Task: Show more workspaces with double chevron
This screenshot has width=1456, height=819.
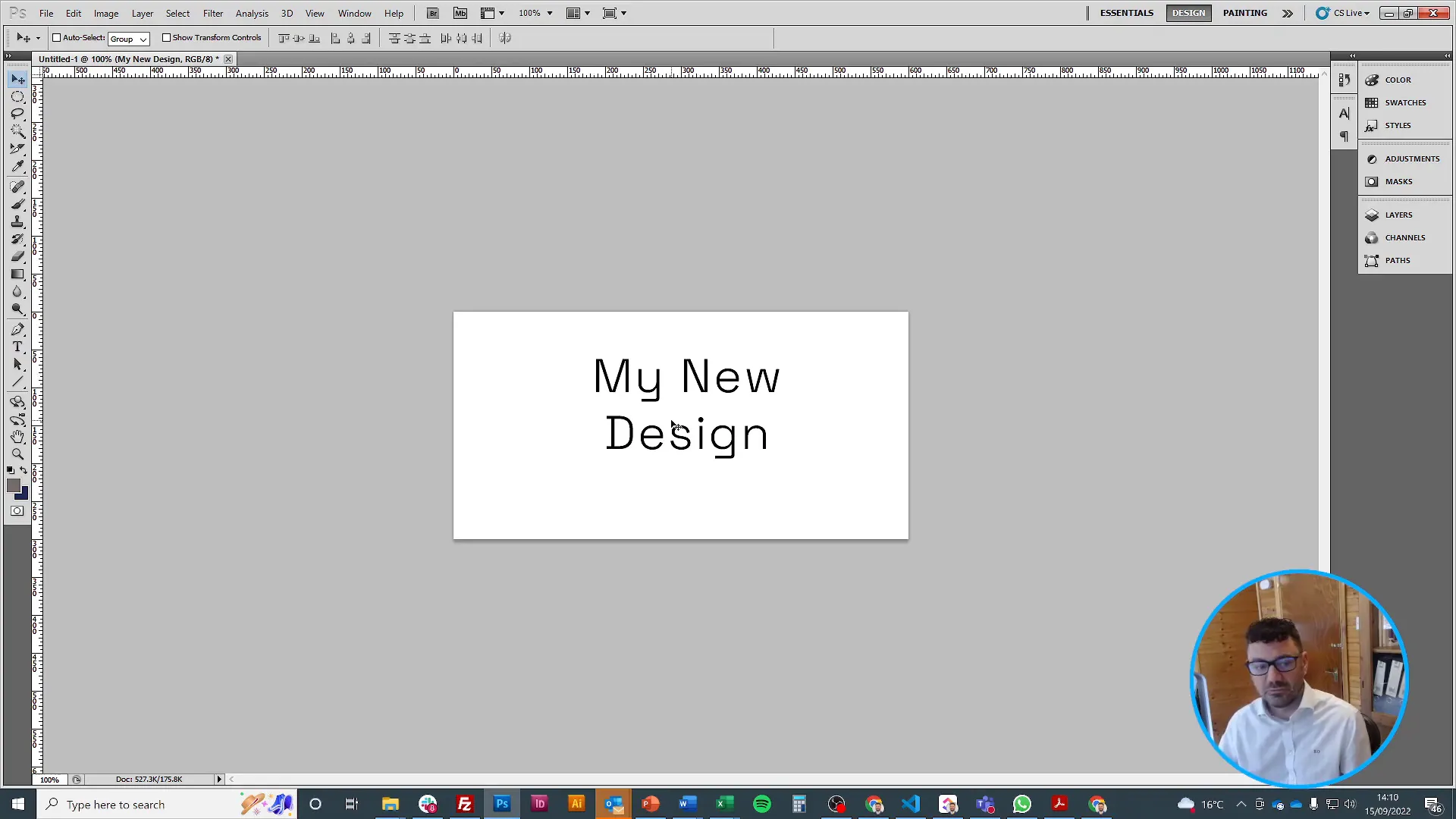Action: point(1288,13)
